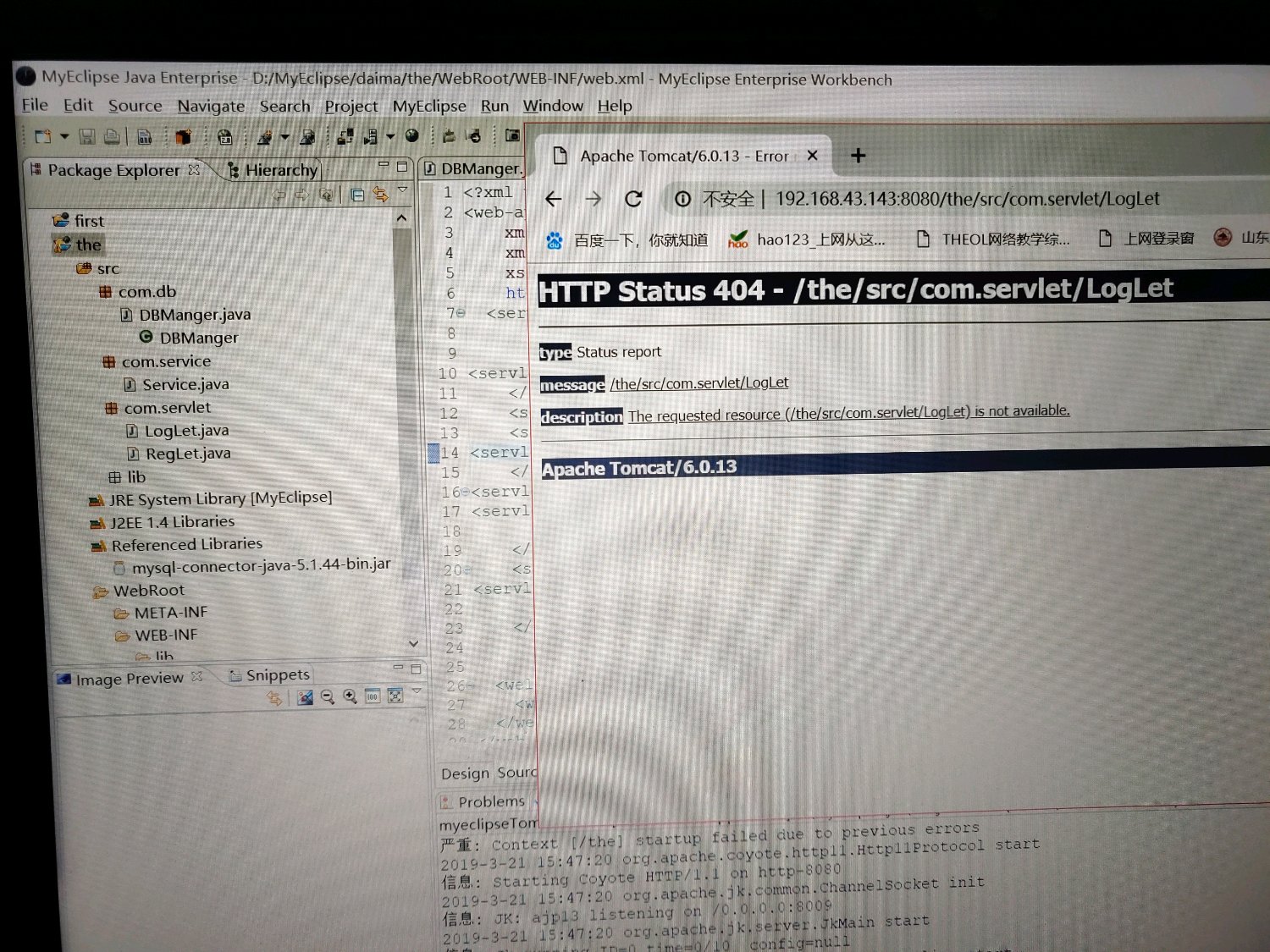
Task: Click the 100 actual-size icon in Image Preview
Action: tap(373, 696)
